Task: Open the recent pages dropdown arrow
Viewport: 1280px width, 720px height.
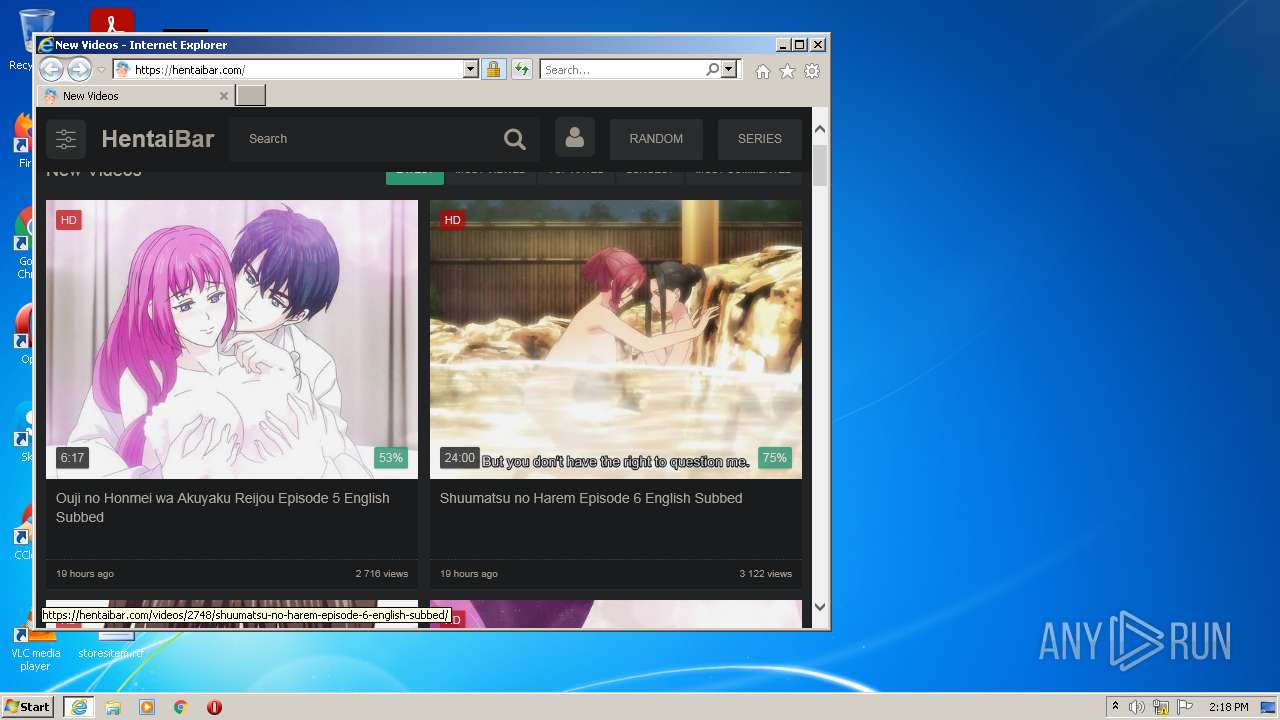Action: (101, 70)
